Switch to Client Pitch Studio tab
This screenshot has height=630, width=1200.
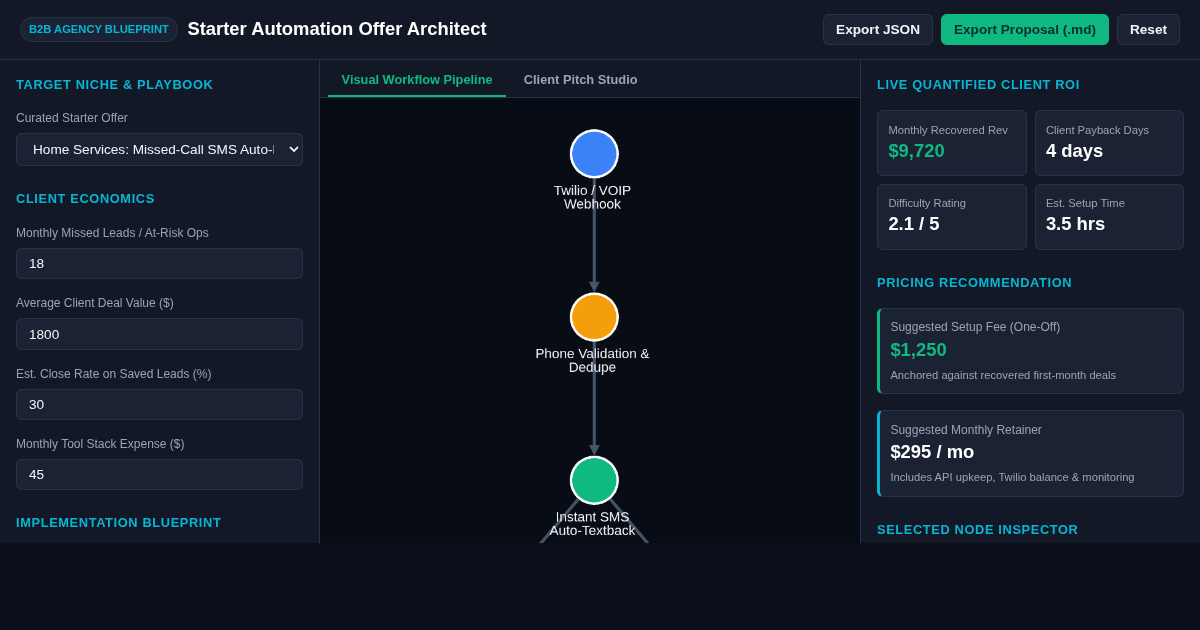point(580,79)
